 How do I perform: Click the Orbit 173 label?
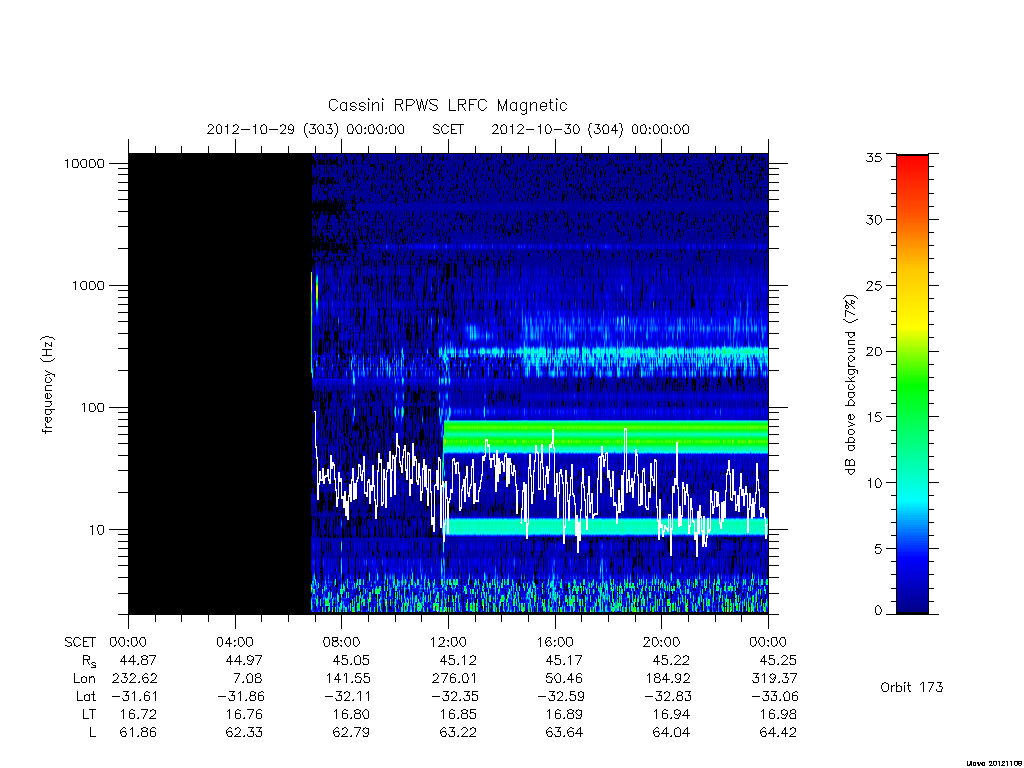click(x=912, y=688)
